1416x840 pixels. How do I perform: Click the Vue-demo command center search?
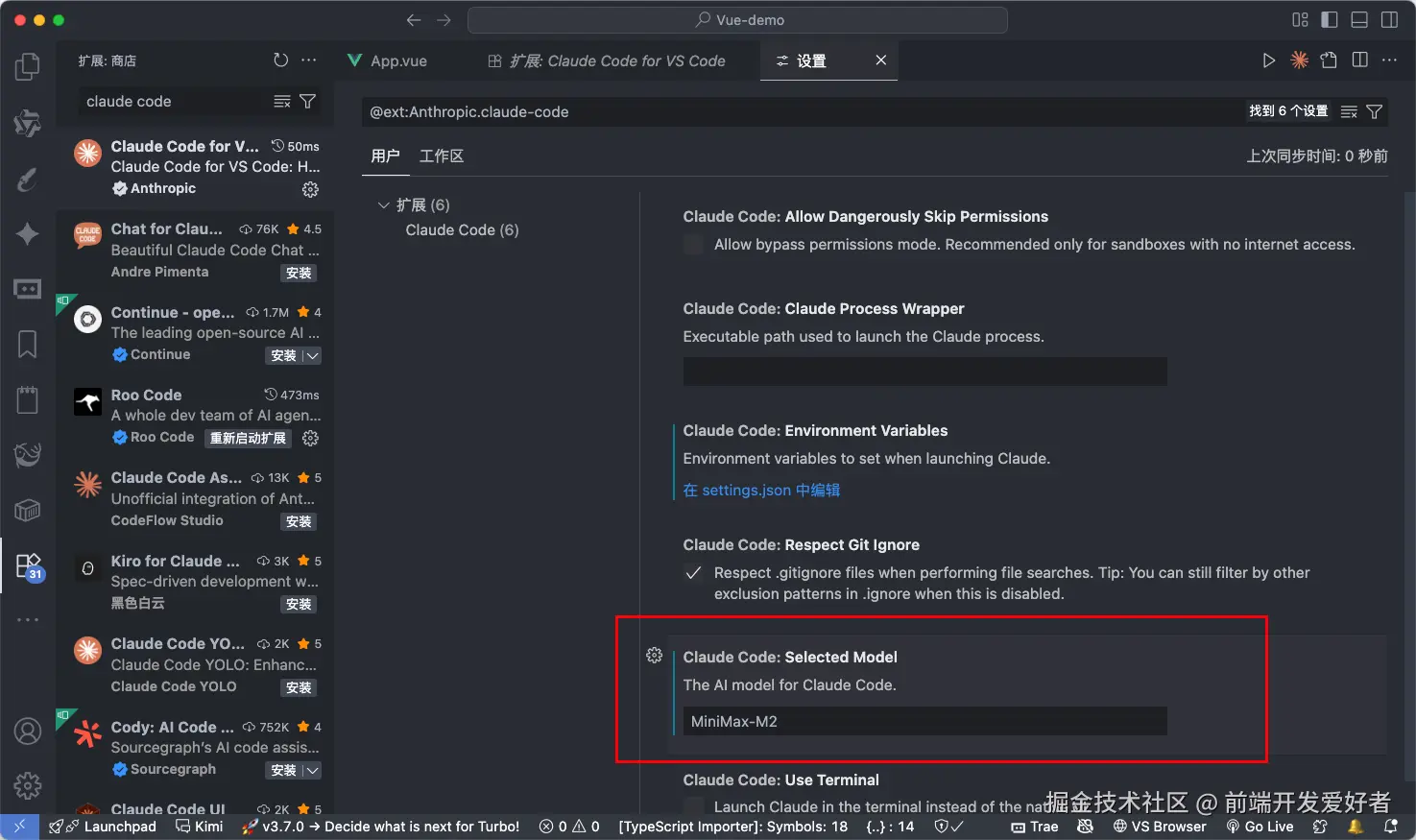[737, 20]
